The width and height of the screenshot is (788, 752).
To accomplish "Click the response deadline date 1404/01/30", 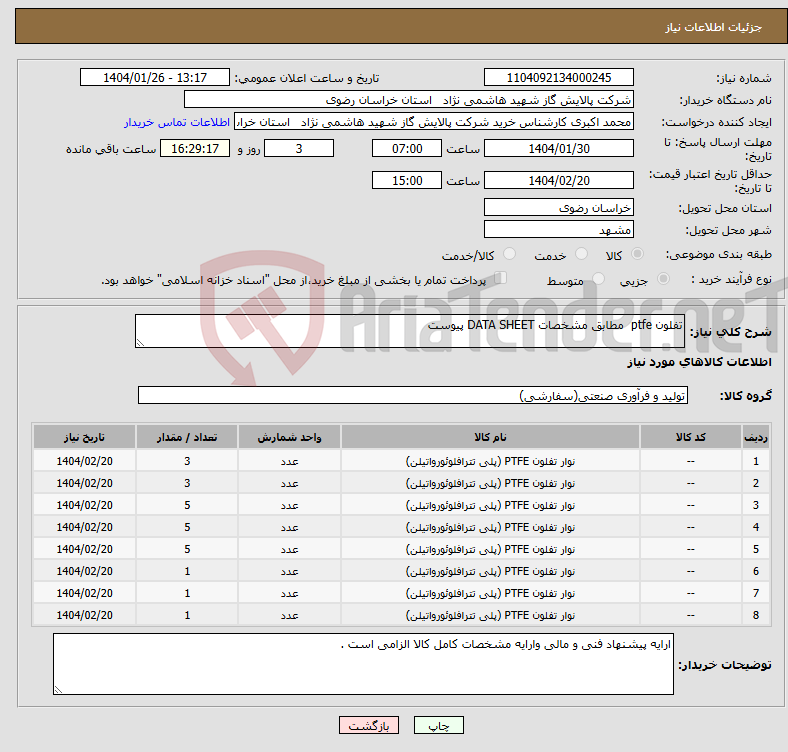I will point(558,148).
